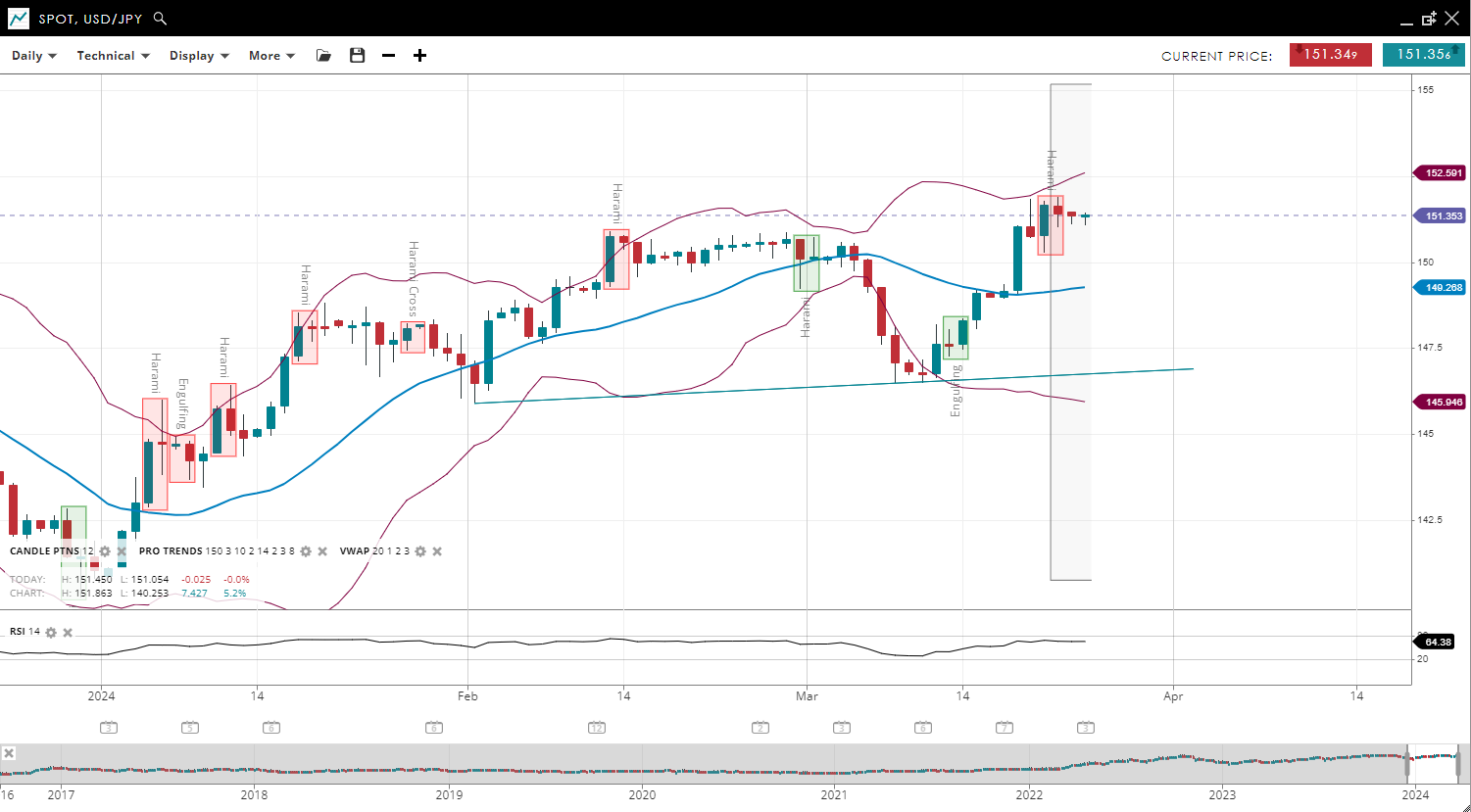Open the Technical indicators dropdown

point(113,56)
